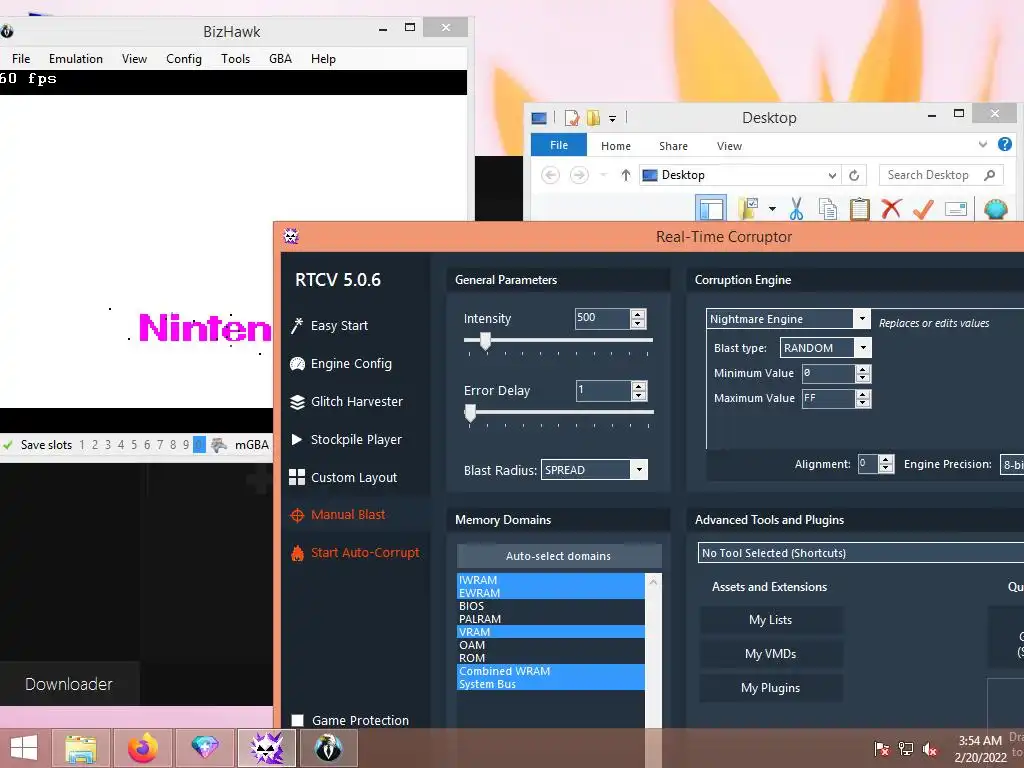Open BizHawk Emulation menu

point(76,59)
